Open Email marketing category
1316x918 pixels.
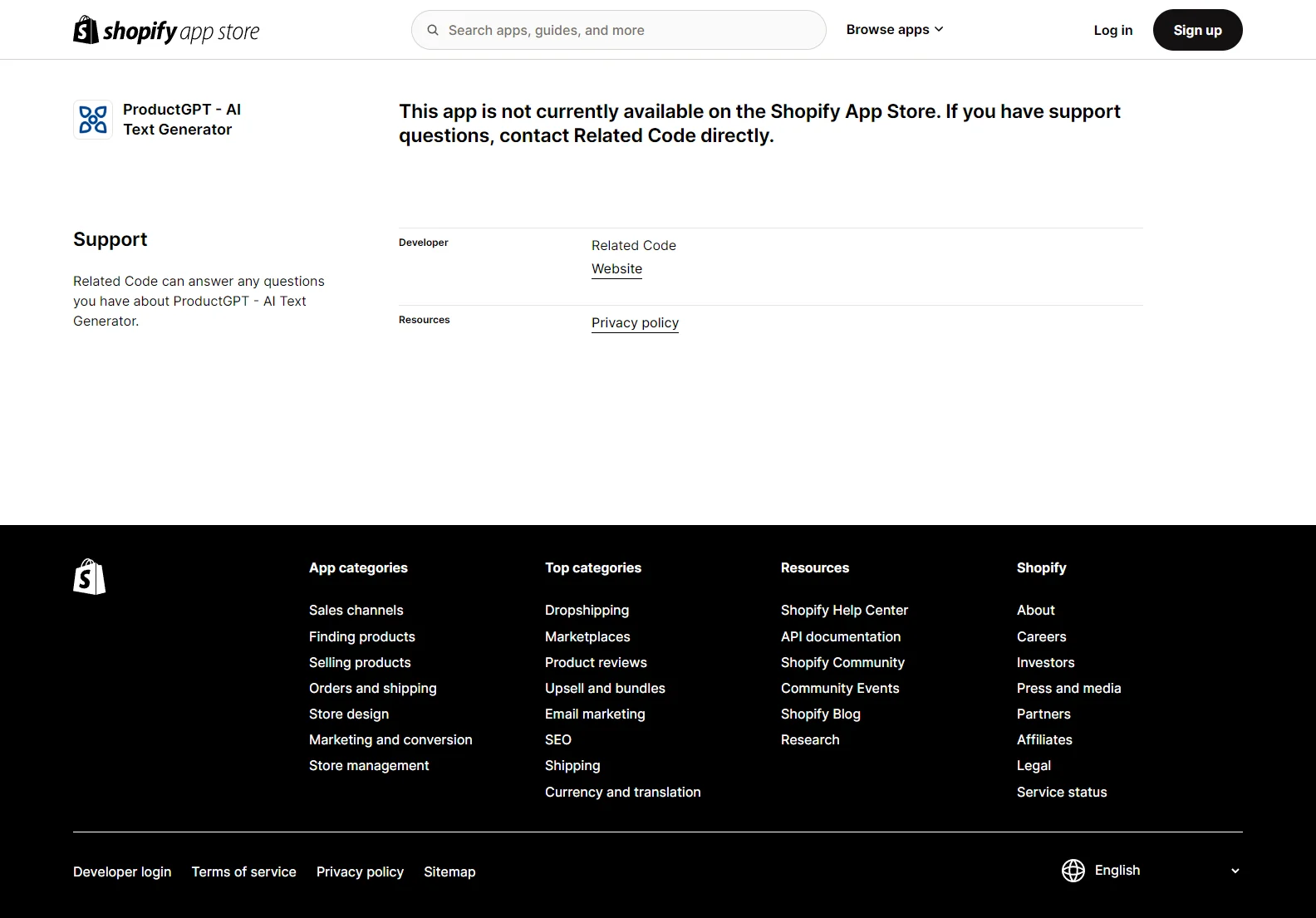[x=595, y=714]
